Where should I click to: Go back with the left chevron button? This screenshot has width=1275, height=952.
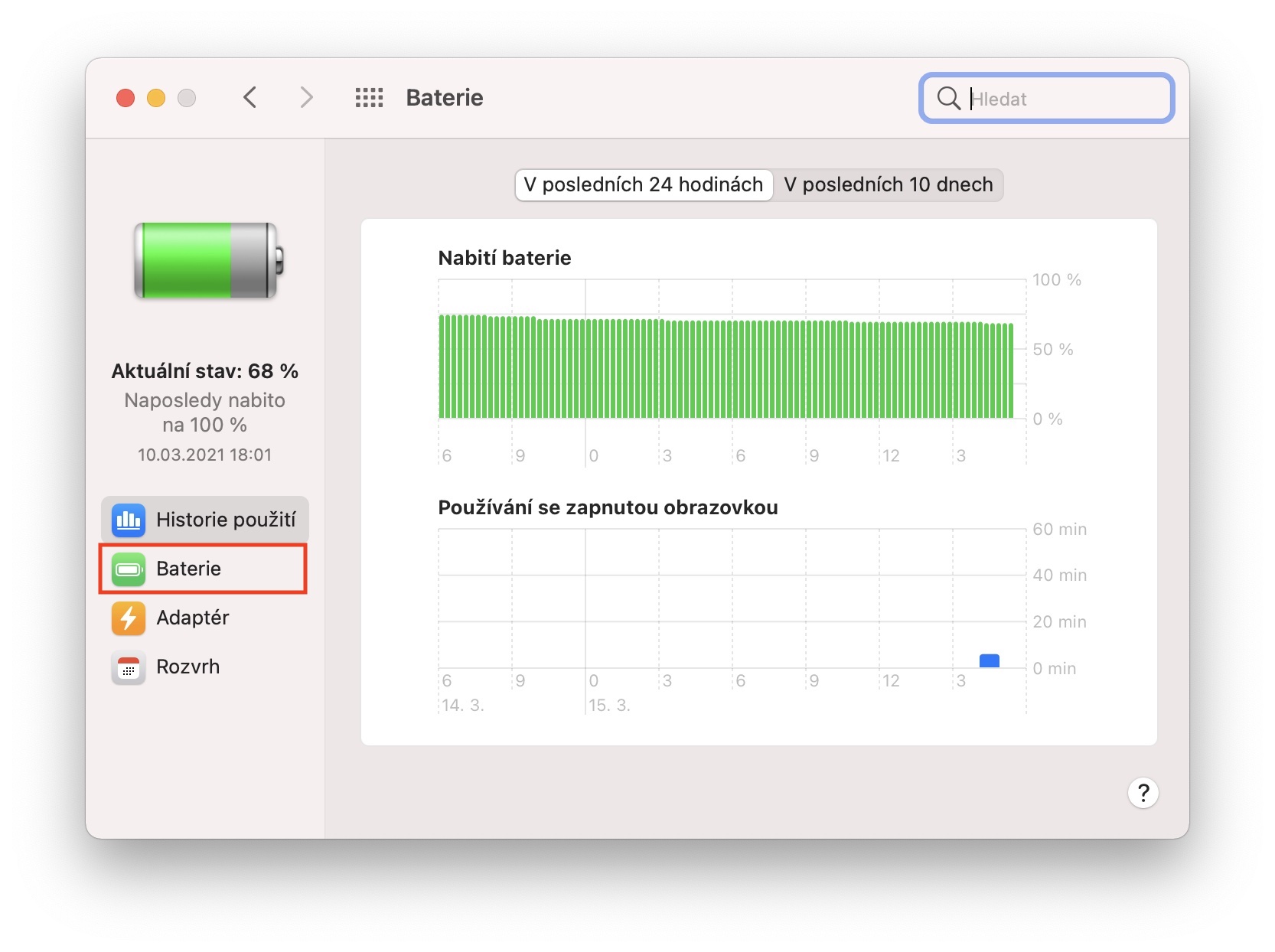249,97
